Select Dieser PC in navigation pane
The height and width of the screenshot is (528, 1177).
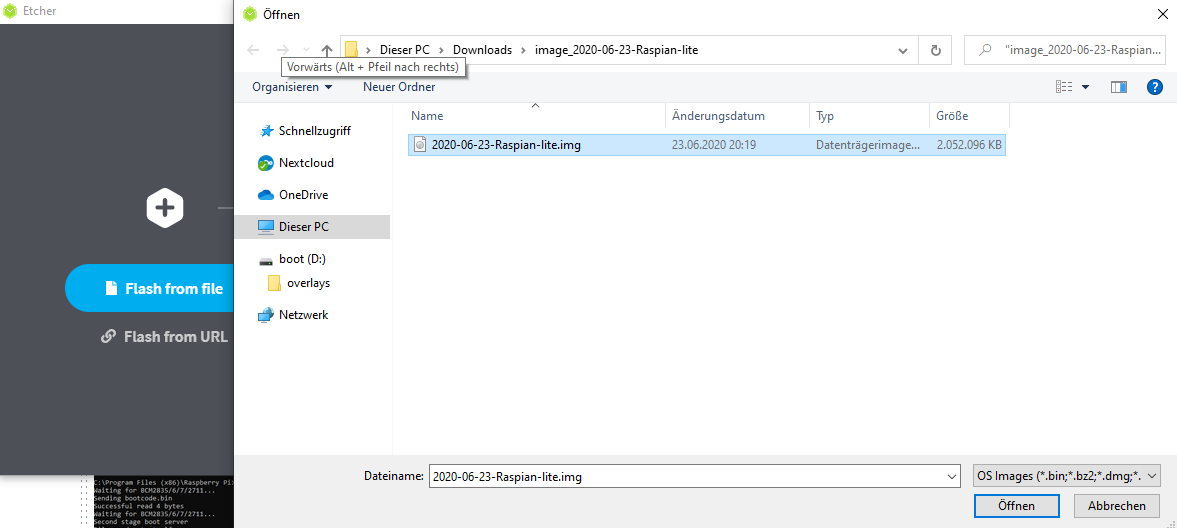312,227
